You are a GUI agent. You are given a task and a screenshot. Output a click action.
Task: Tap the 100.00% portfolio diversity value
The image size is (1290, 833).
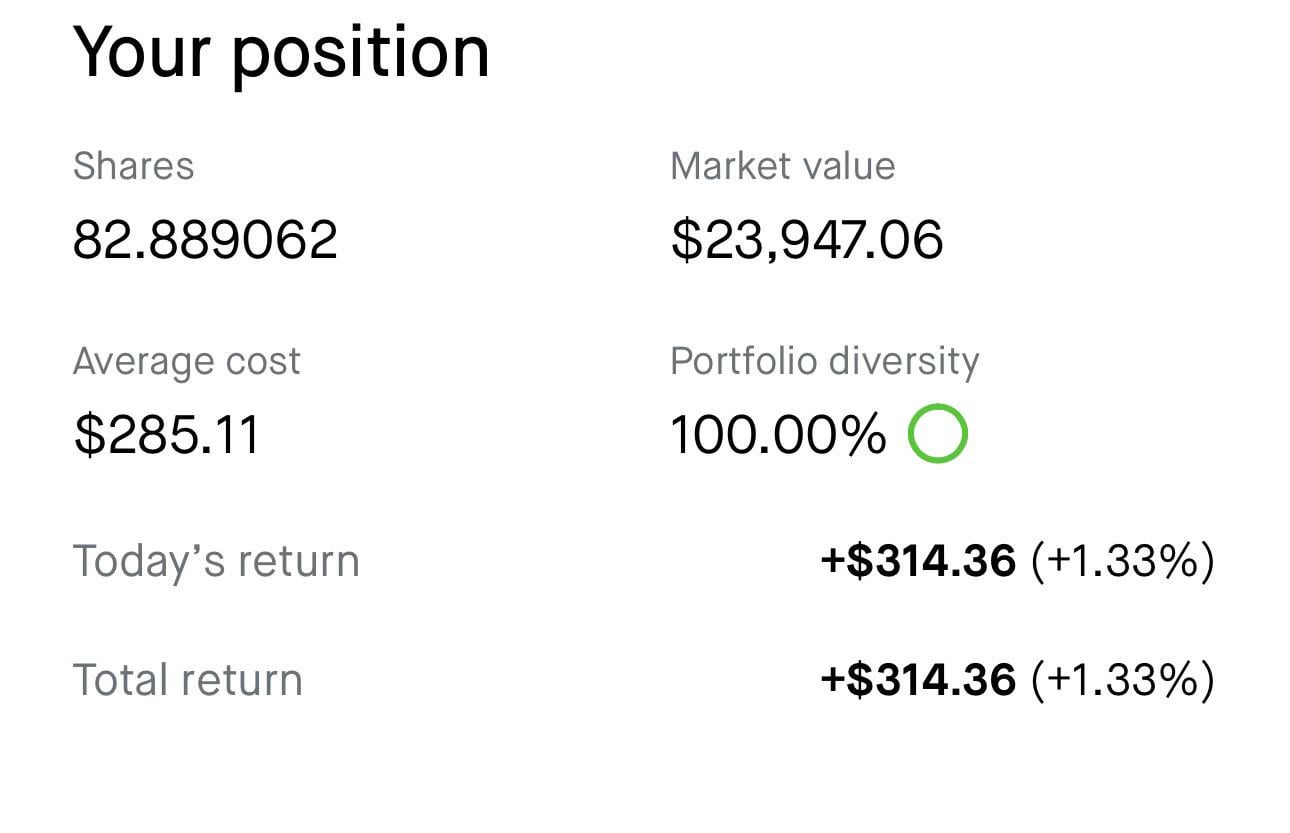[x=777, y=435]
